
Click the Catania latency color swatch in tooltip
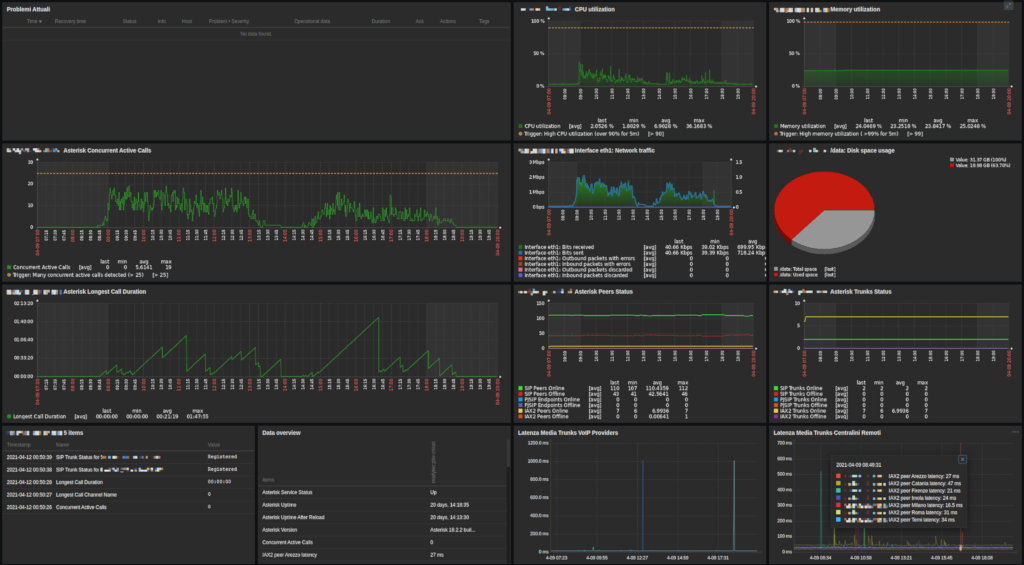pyautogui.click(x=839, y=483)
